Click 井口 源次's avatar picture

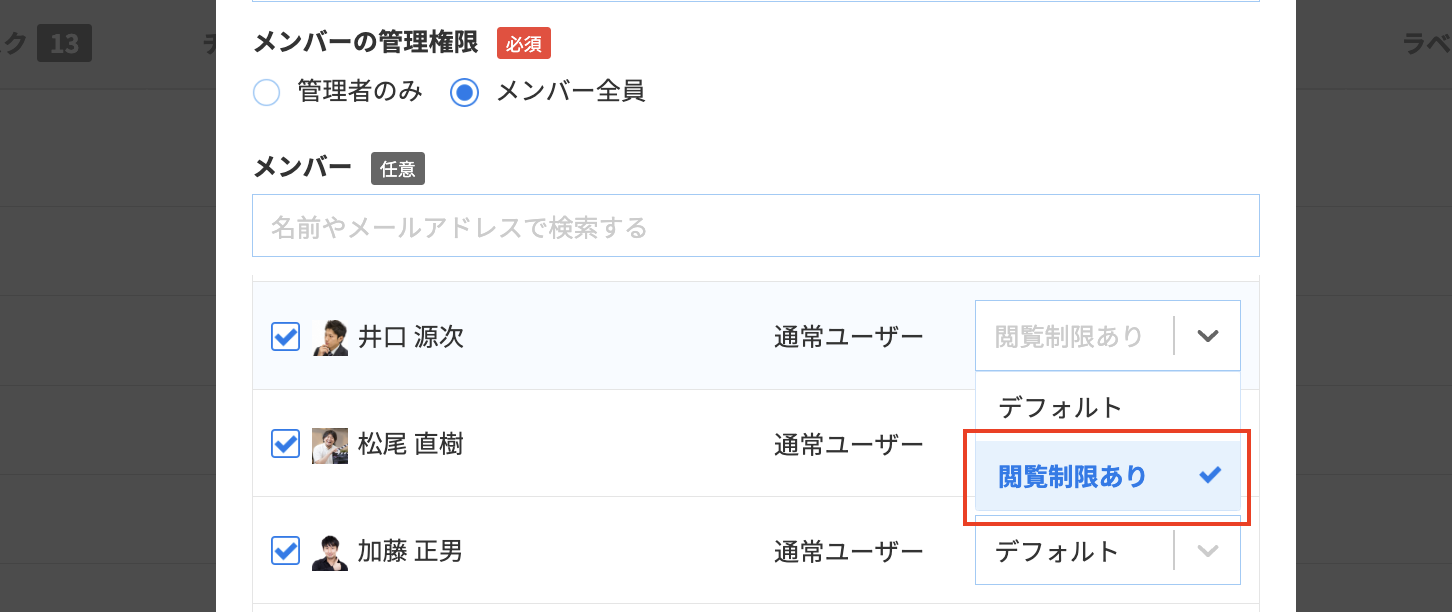tap(330, 338)
